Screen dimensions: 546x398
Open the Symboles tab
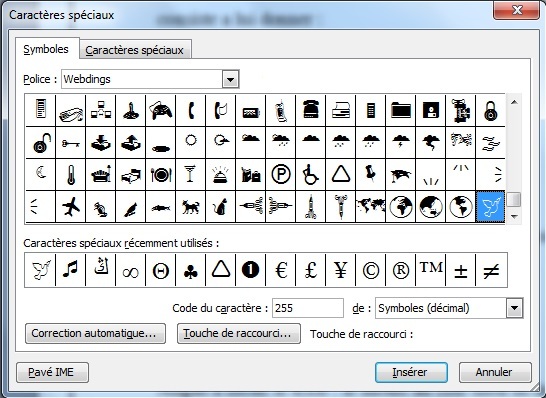tap(46, 49)
